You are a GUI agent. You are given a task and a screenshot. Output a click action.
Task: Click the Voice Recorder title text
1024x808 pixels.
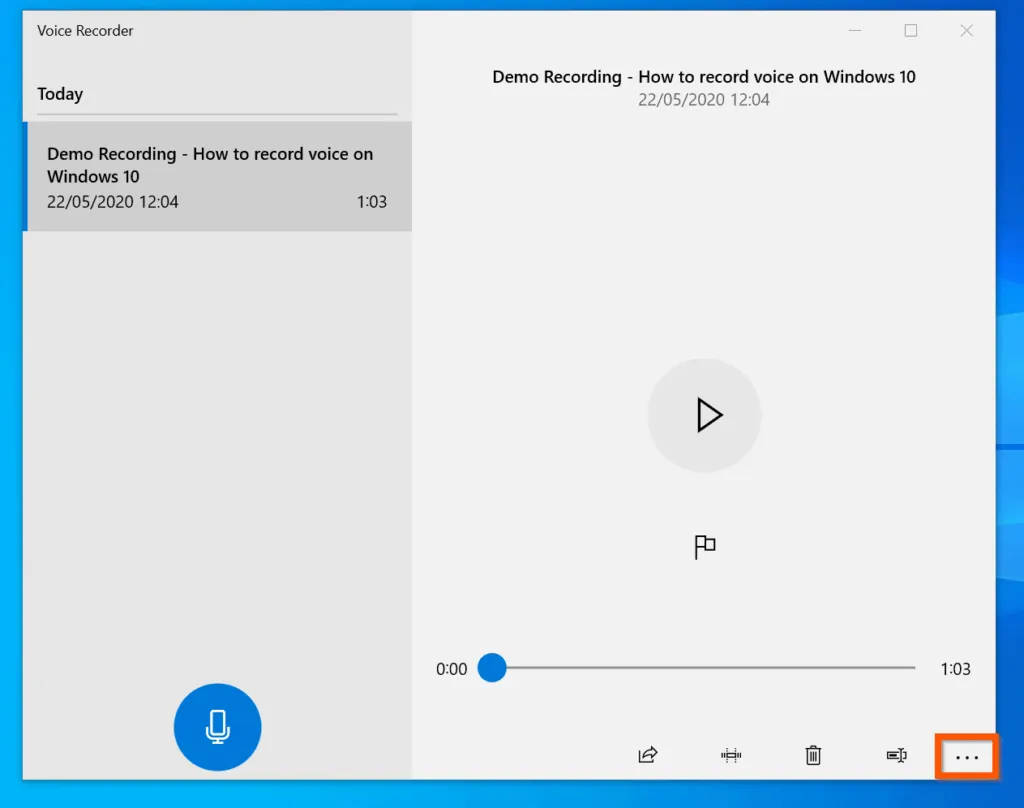(x=85, y=31)
